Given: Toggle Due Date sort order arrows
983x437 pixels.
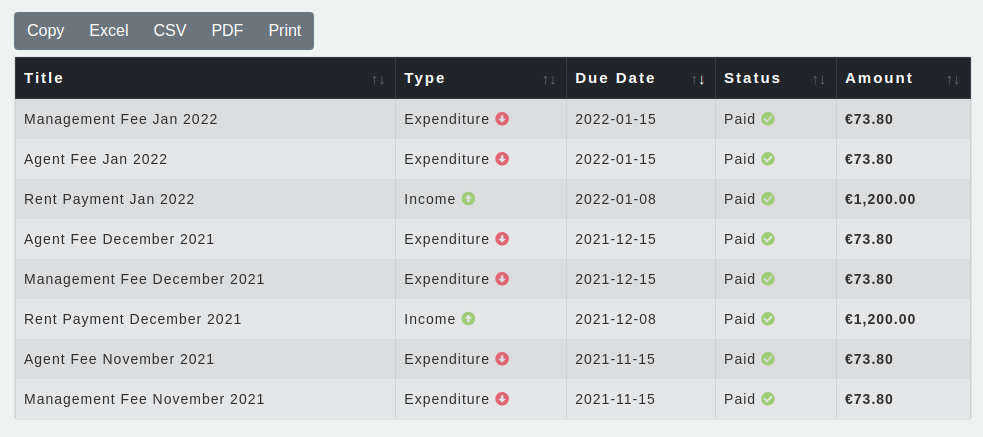Looking at the screenshot, I should (698, 79).
